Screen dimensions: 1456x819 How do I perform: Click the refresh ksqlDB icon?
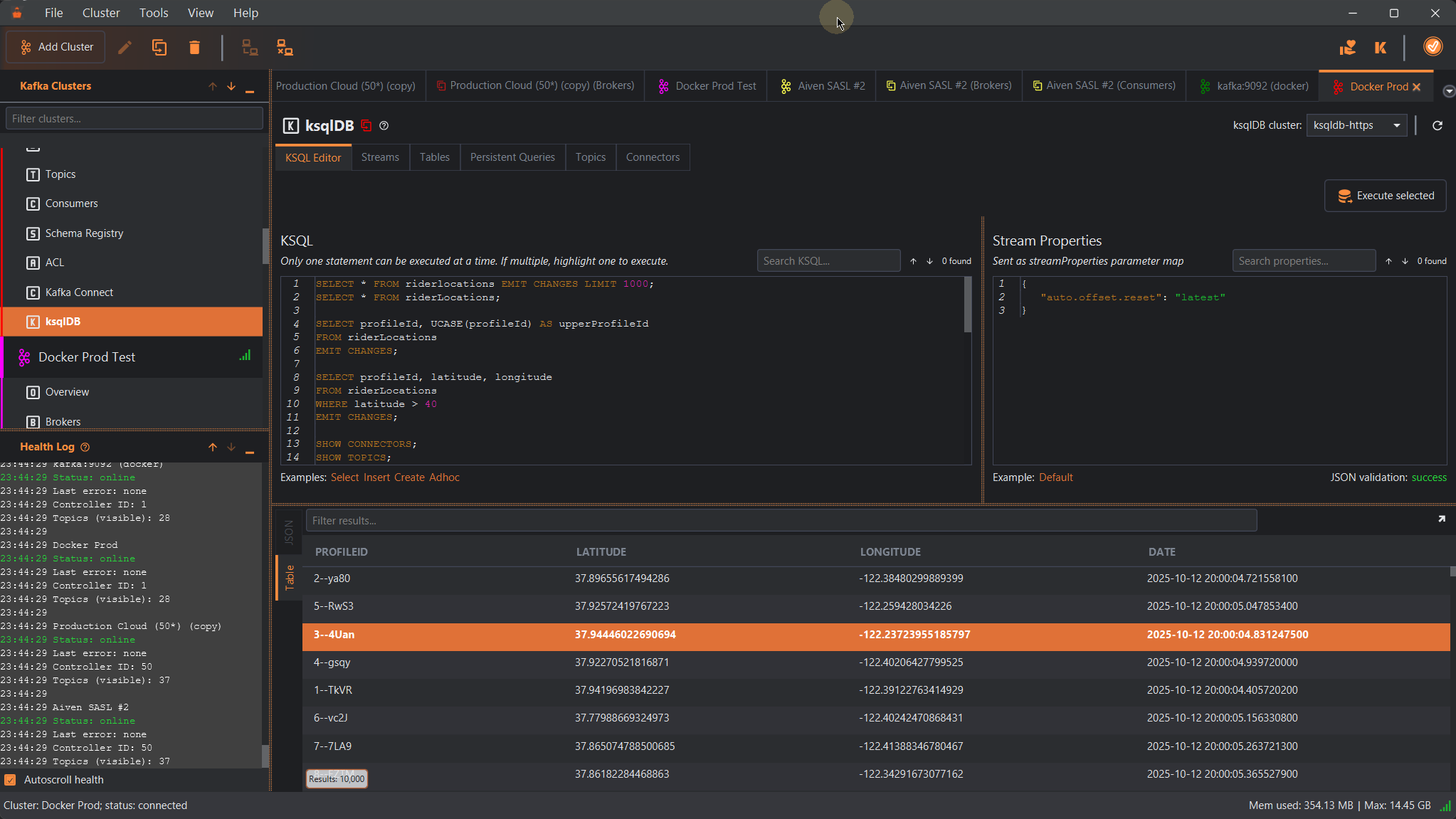1437,125
